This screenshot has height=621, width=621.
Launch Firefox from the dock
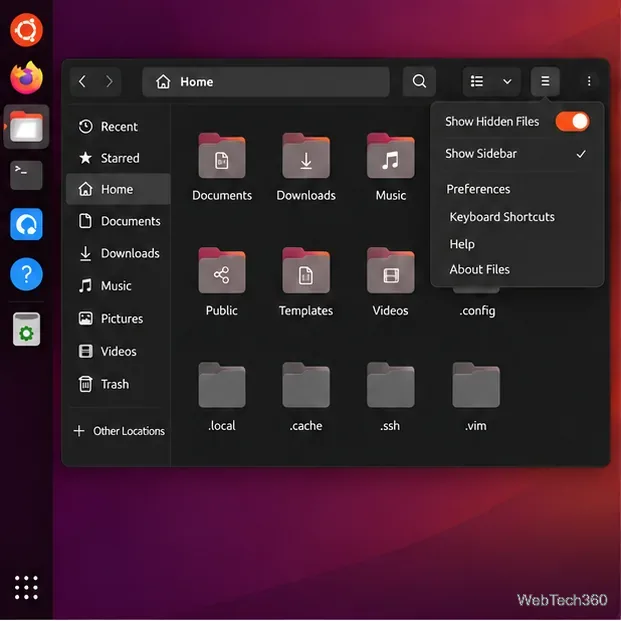tap(26, 78)
